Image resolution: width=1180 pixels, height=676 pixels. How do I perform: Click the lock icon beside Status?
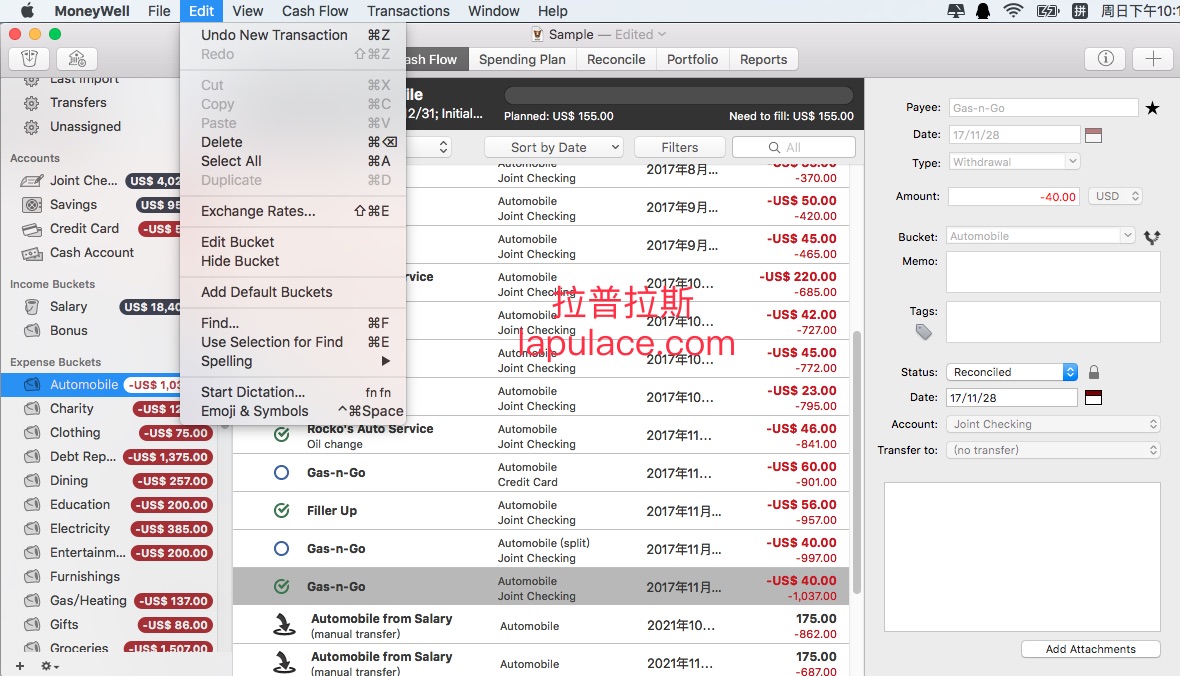1094,372
